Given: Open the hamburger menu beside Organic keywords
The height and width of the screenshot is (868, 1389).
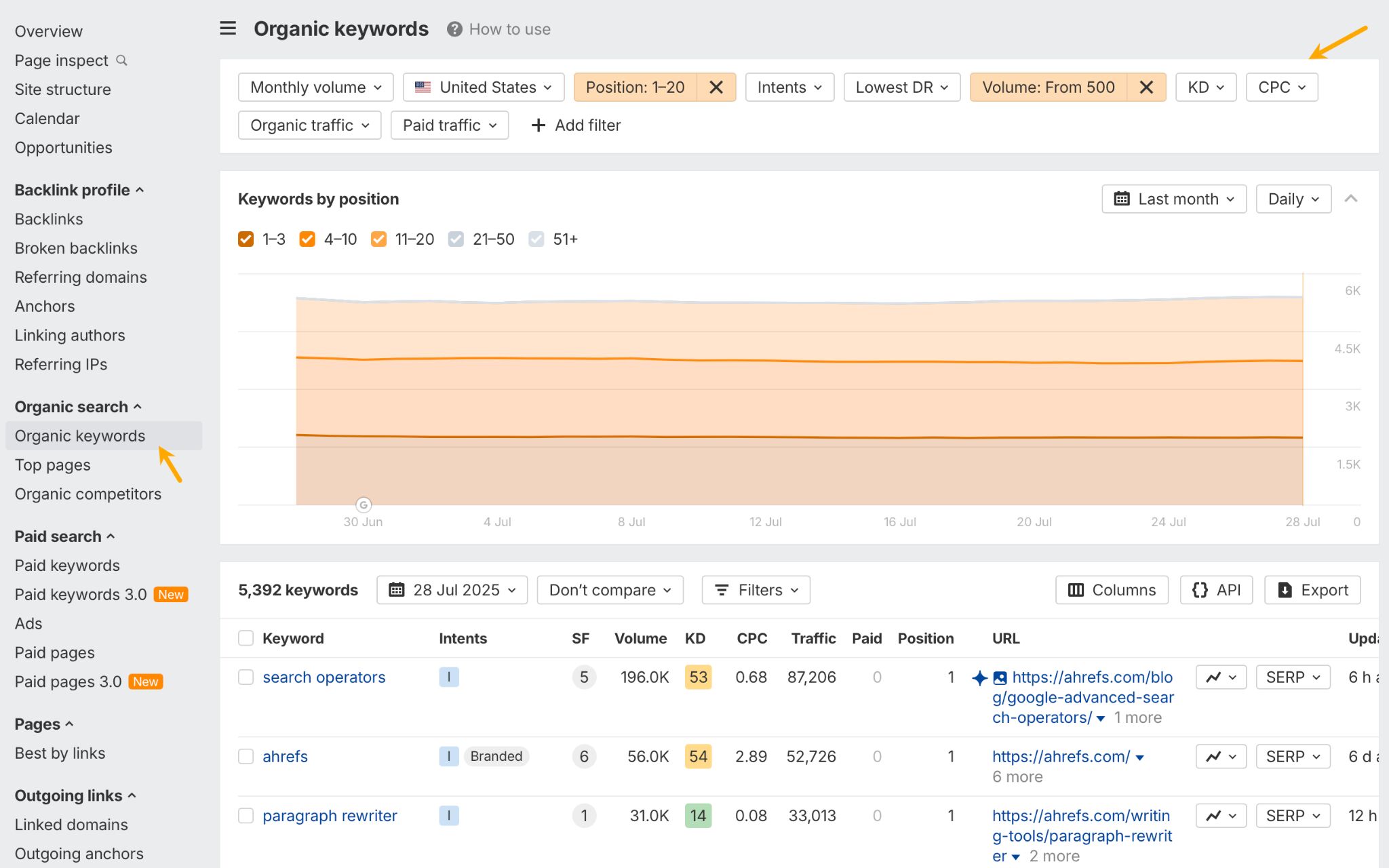Looking at the screenshot, I should pyautogui.click(x=227, y=28).
